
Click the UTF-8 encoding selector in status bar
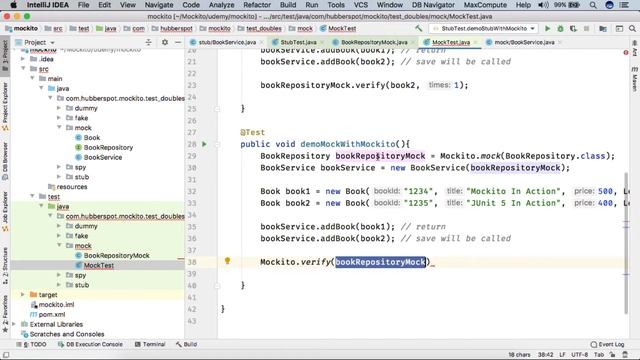580,355
